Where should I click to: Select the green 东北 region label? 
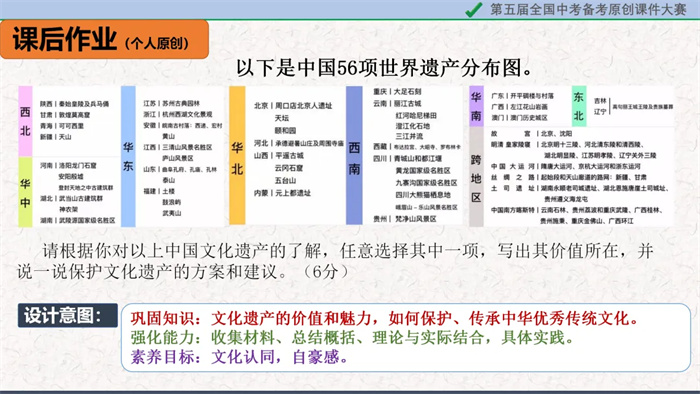tap(579, 106)
